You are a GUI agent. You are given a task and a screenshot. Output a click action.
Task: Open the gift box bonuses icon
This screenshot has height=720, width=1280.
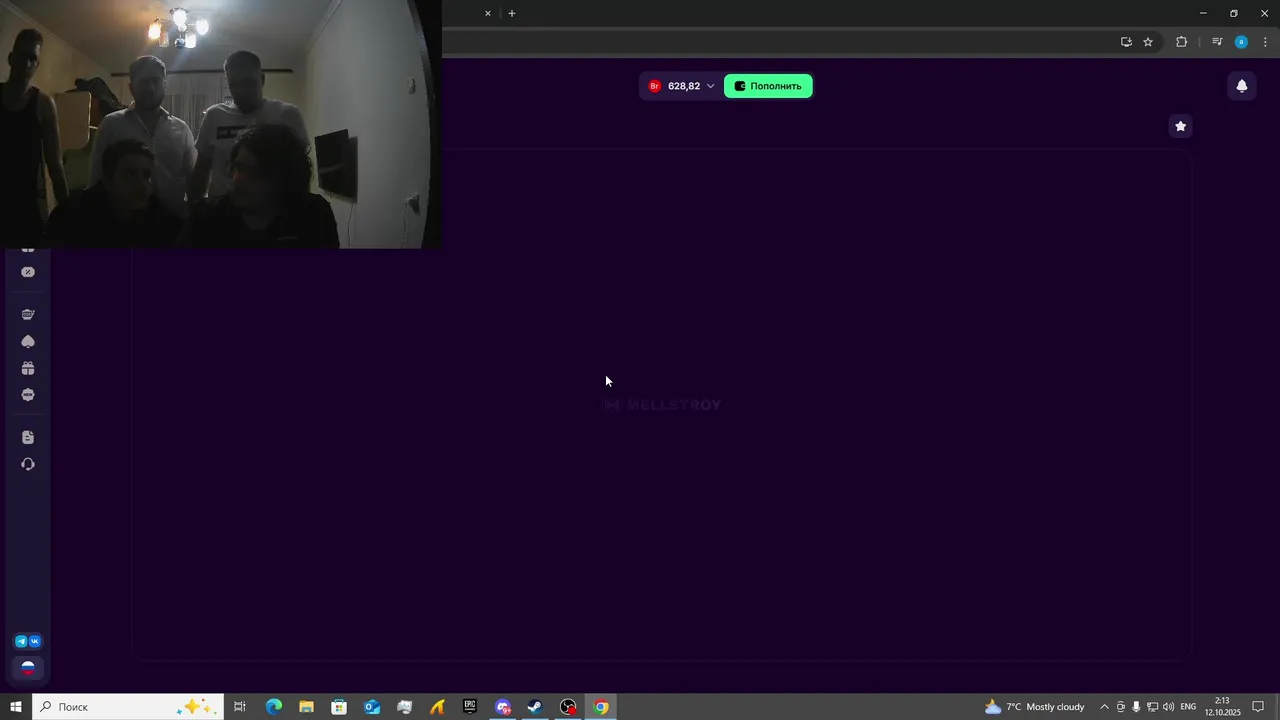click(x=28, y=368)
